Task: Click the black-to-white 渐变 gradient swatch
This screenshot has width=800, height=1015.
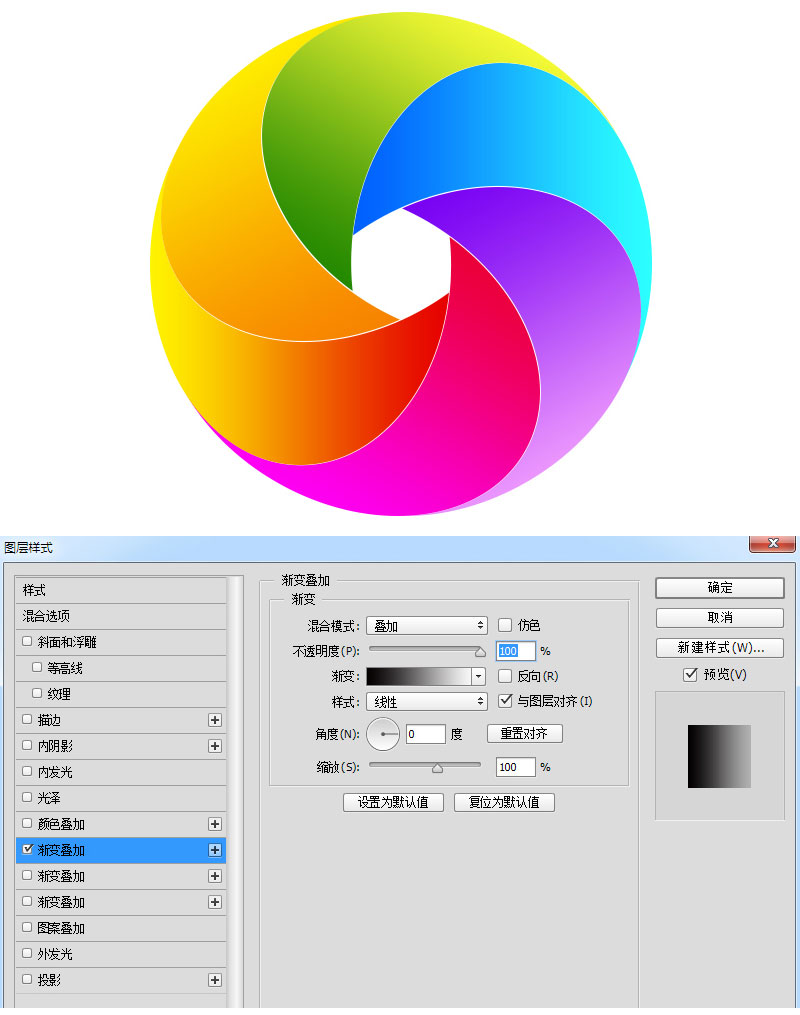Action: click(x=418, y=677)
